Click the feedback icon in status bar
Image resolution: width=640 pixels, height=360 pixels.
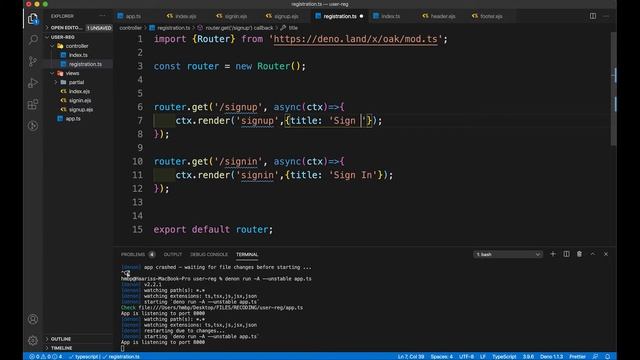(596, 356)
